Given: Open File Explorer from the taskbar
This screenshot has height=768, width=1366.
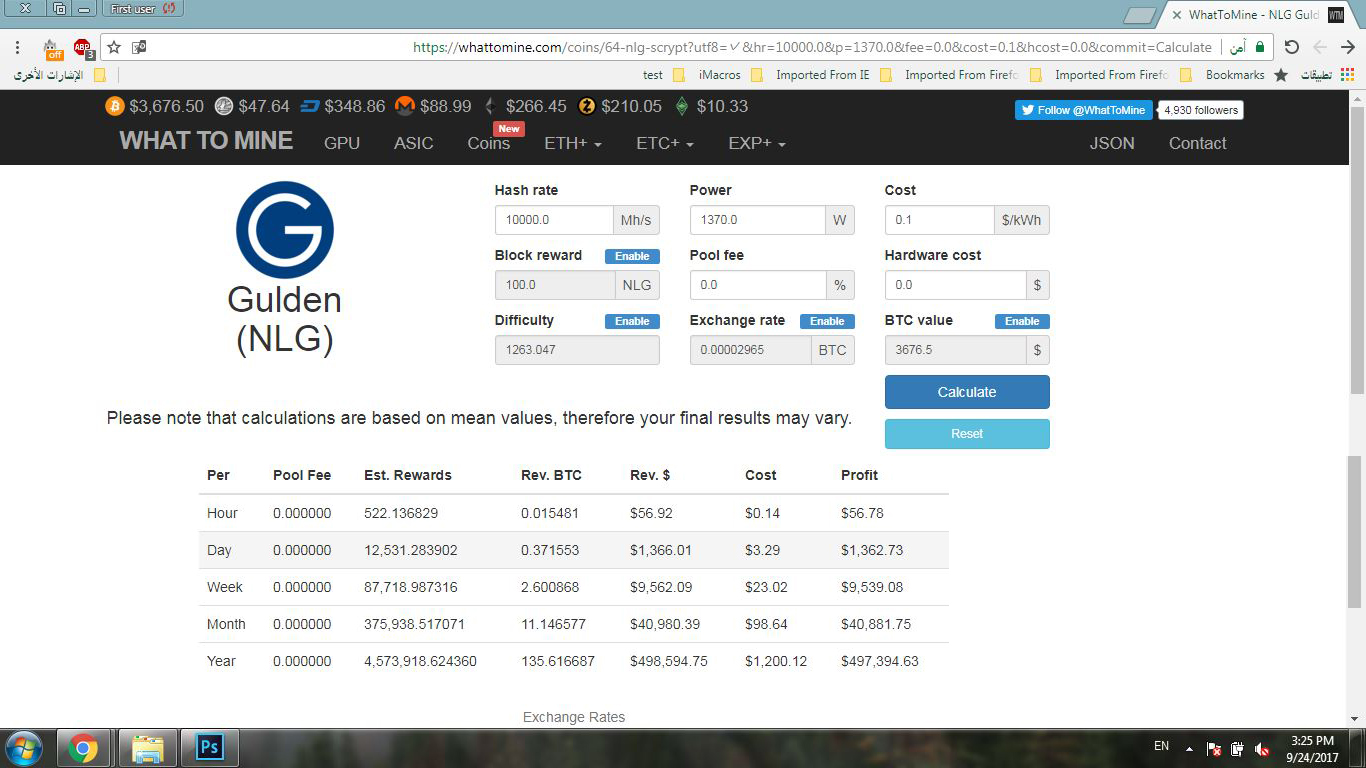Looking at the screenshot, I should tap(148, 747).
